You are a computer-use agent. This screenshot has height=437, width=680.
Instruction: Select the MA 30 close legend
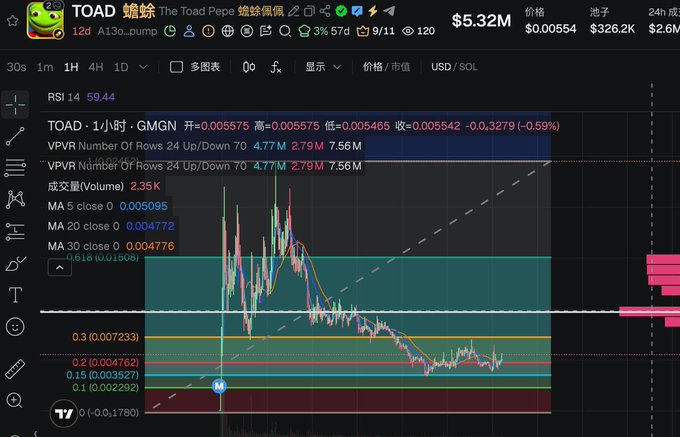tap(111, 246)
